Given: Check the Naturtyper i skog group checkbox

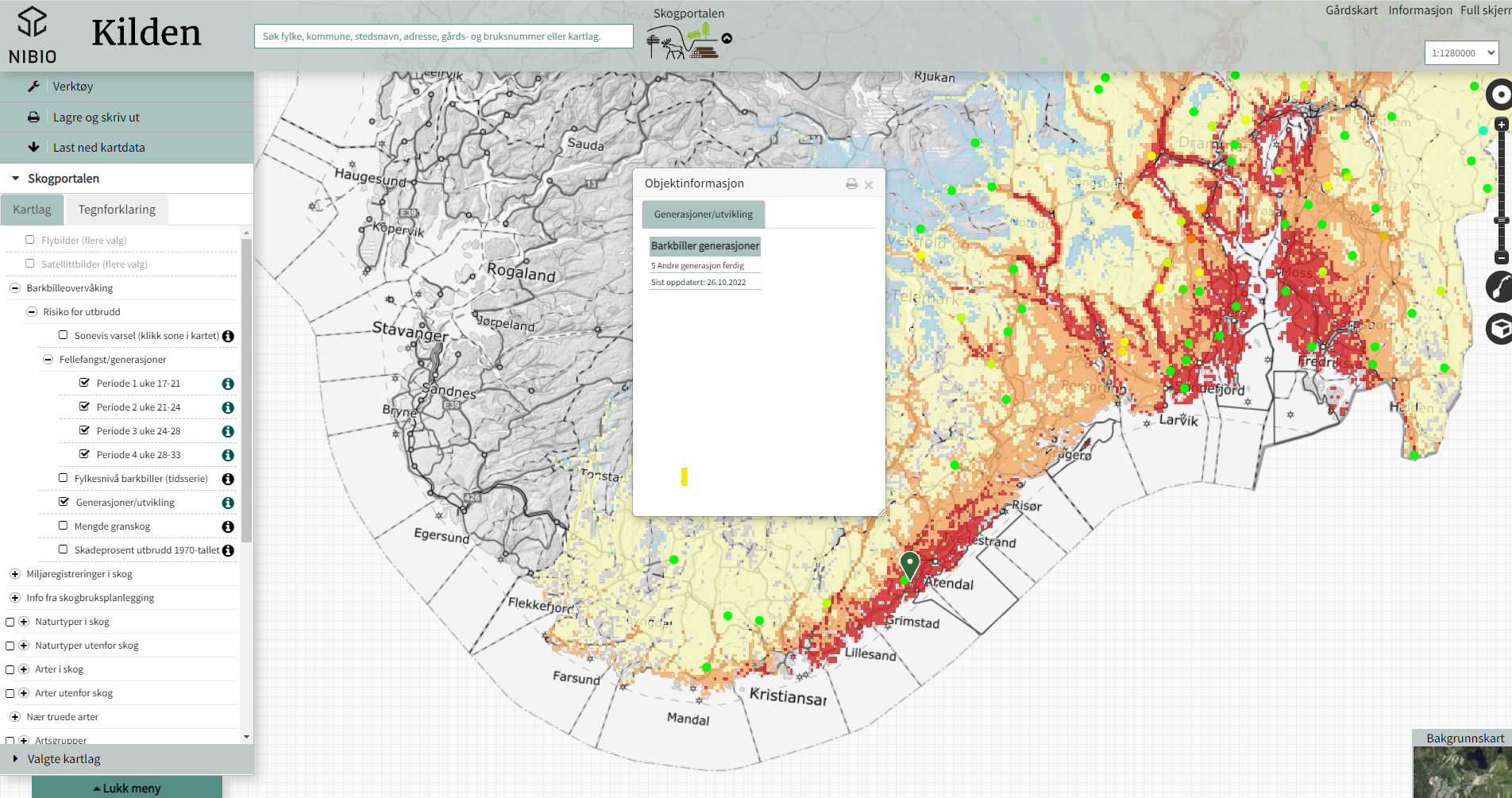Looking at the screenshot, I should 10,622.
